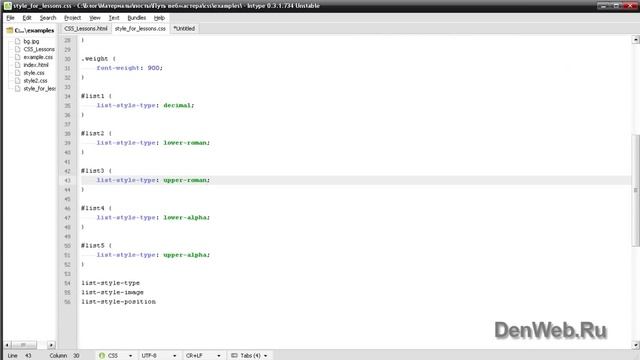Open bg.jpg in the project tree
Image resolution: width=640 pixels, height=360 pixels.
click(x=31, y=41)
